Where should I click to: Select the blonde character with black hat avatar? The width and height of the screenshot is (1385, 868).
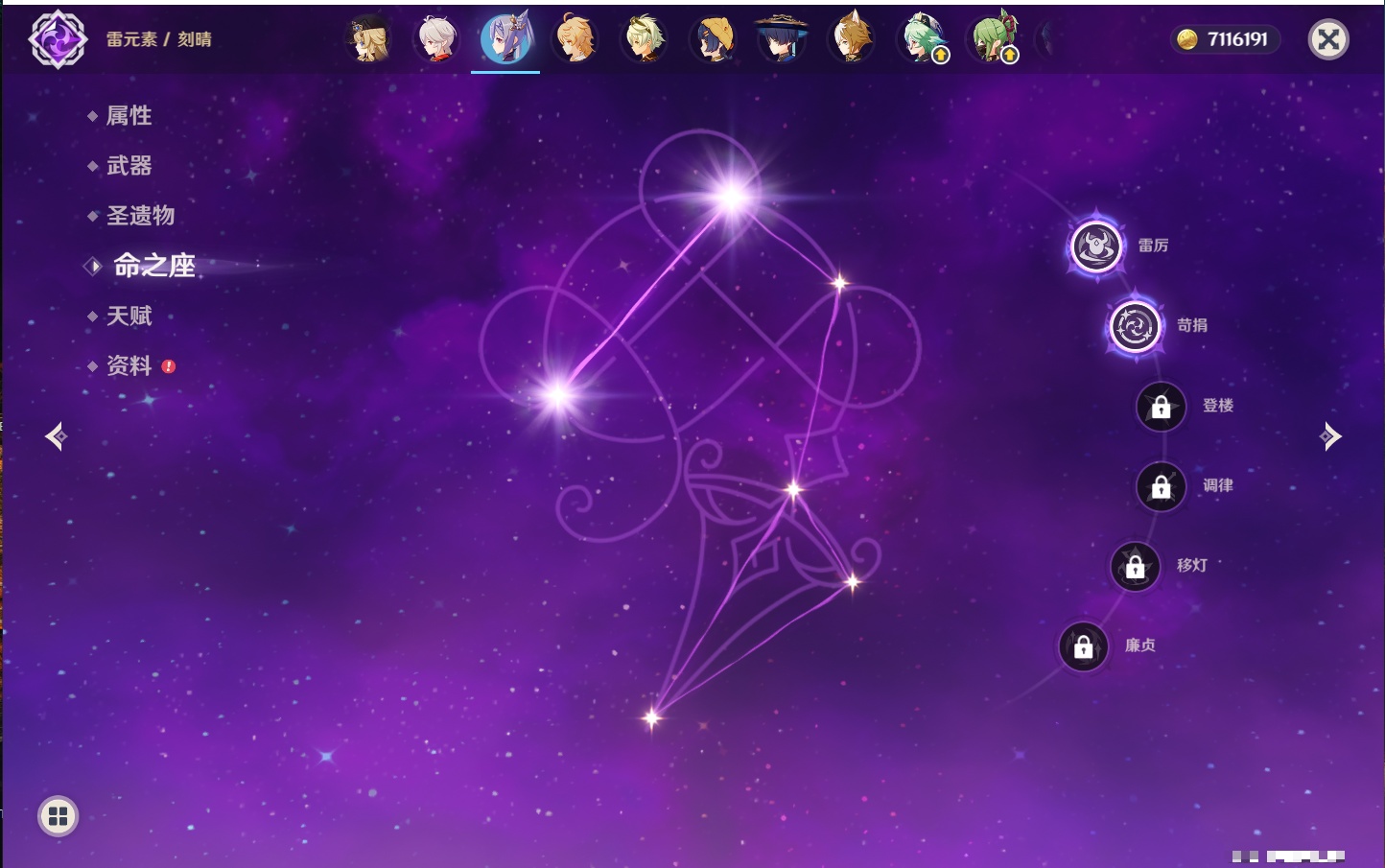[x=368, y=39]
